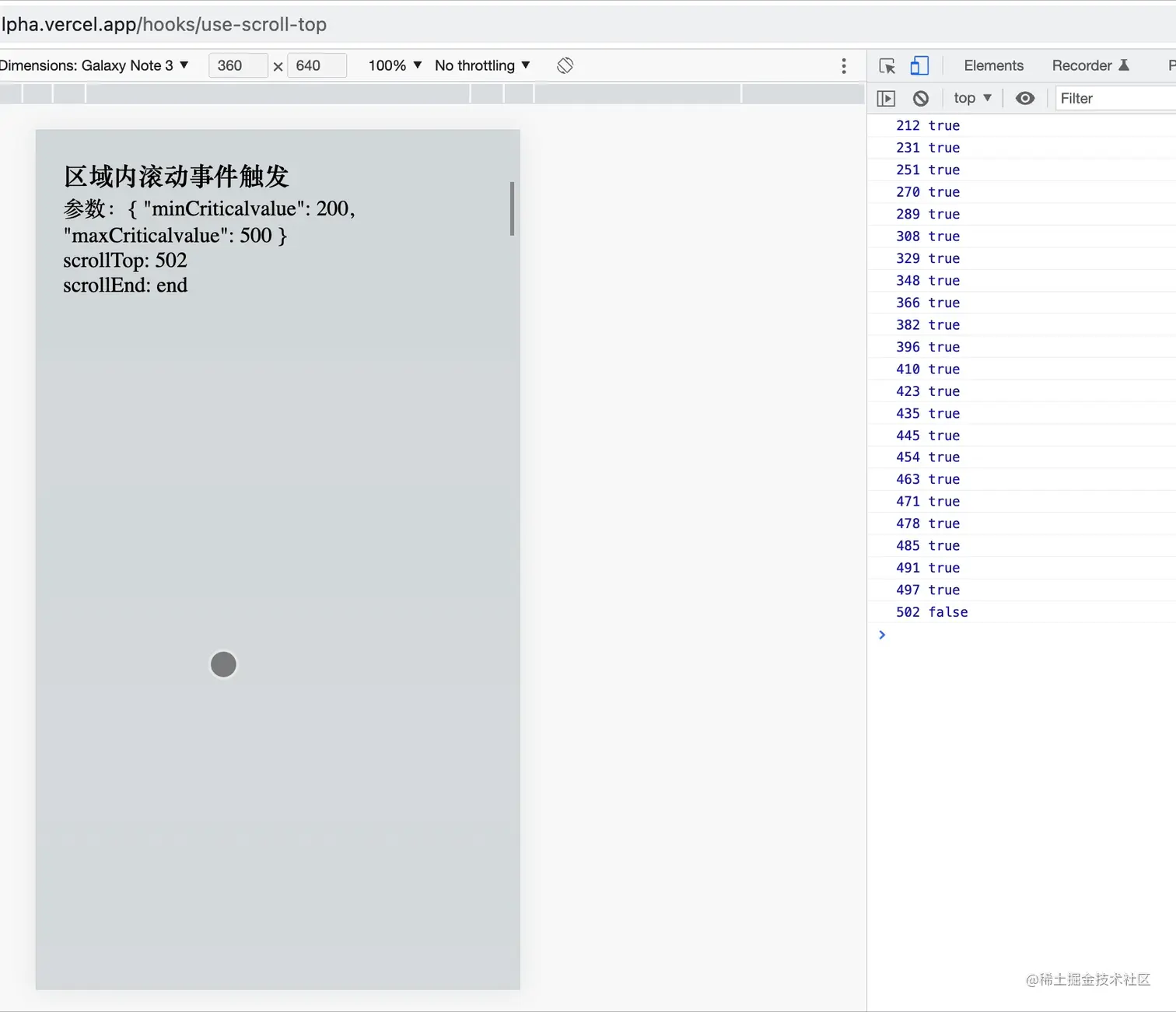Open the No throttling dropdown
1176x1012 pixels.
(x=481, y=65)
